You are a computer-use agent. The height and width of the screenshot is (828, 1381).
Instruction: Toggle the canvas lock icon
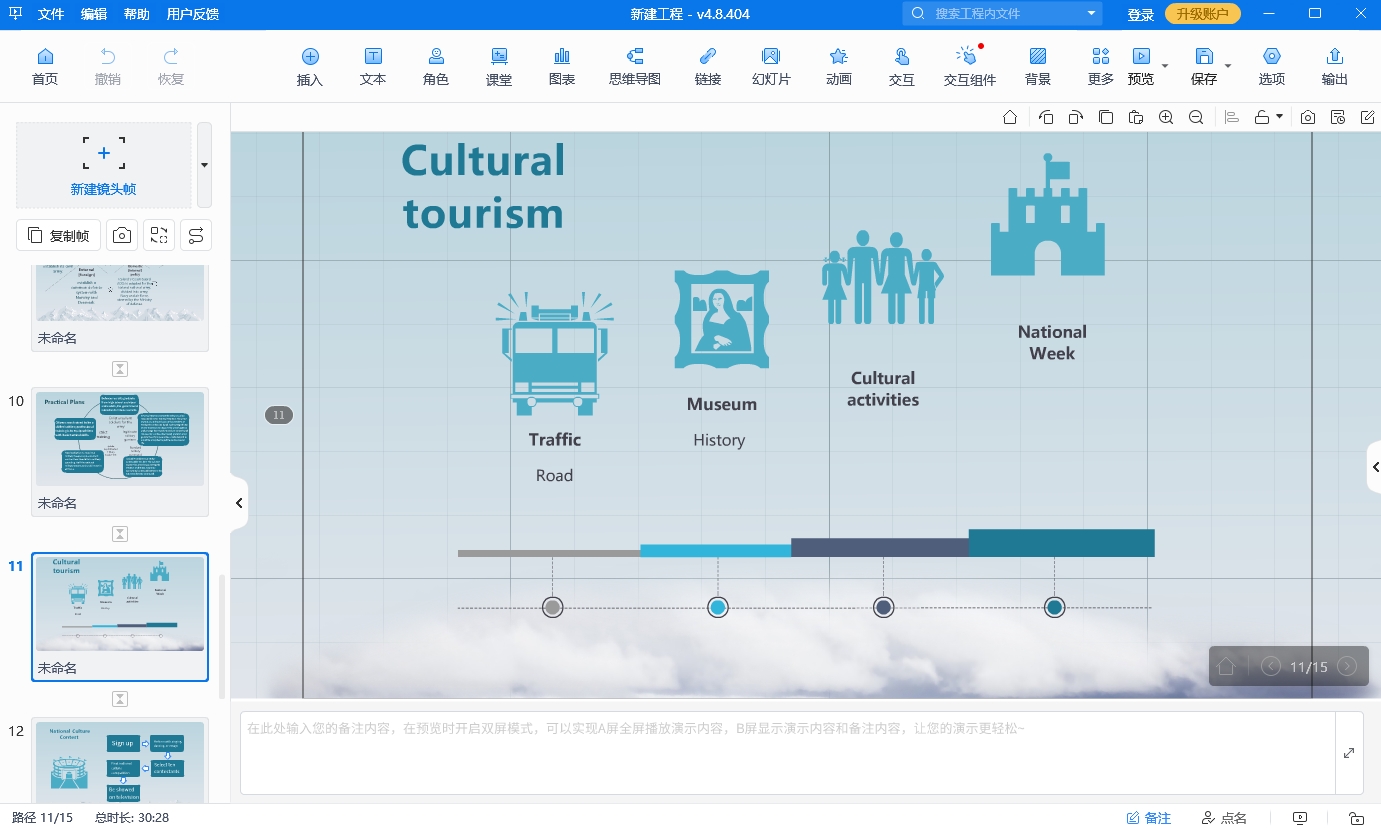click(1262, 117)
